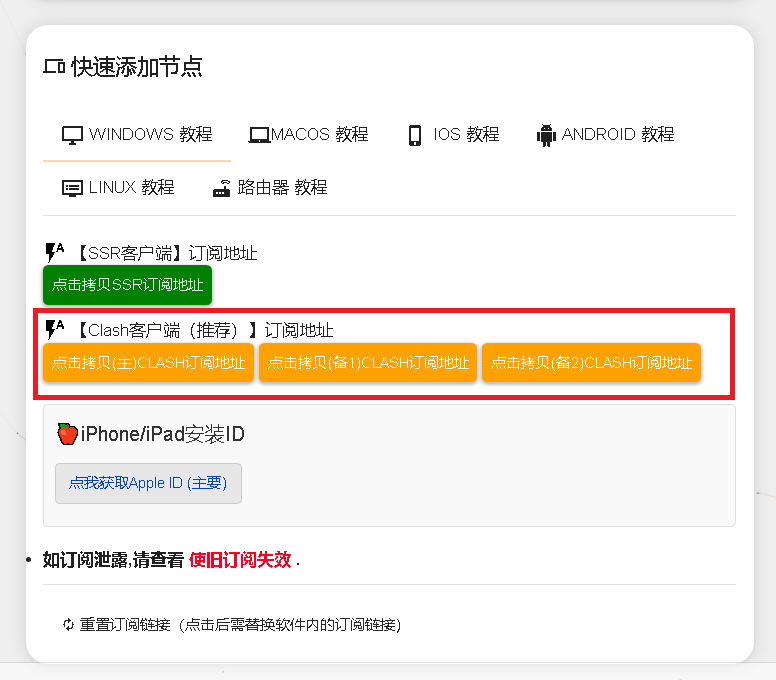
Task: Click the laptop icon beside MACOS 教程
Action: click(x=259, y=135)
